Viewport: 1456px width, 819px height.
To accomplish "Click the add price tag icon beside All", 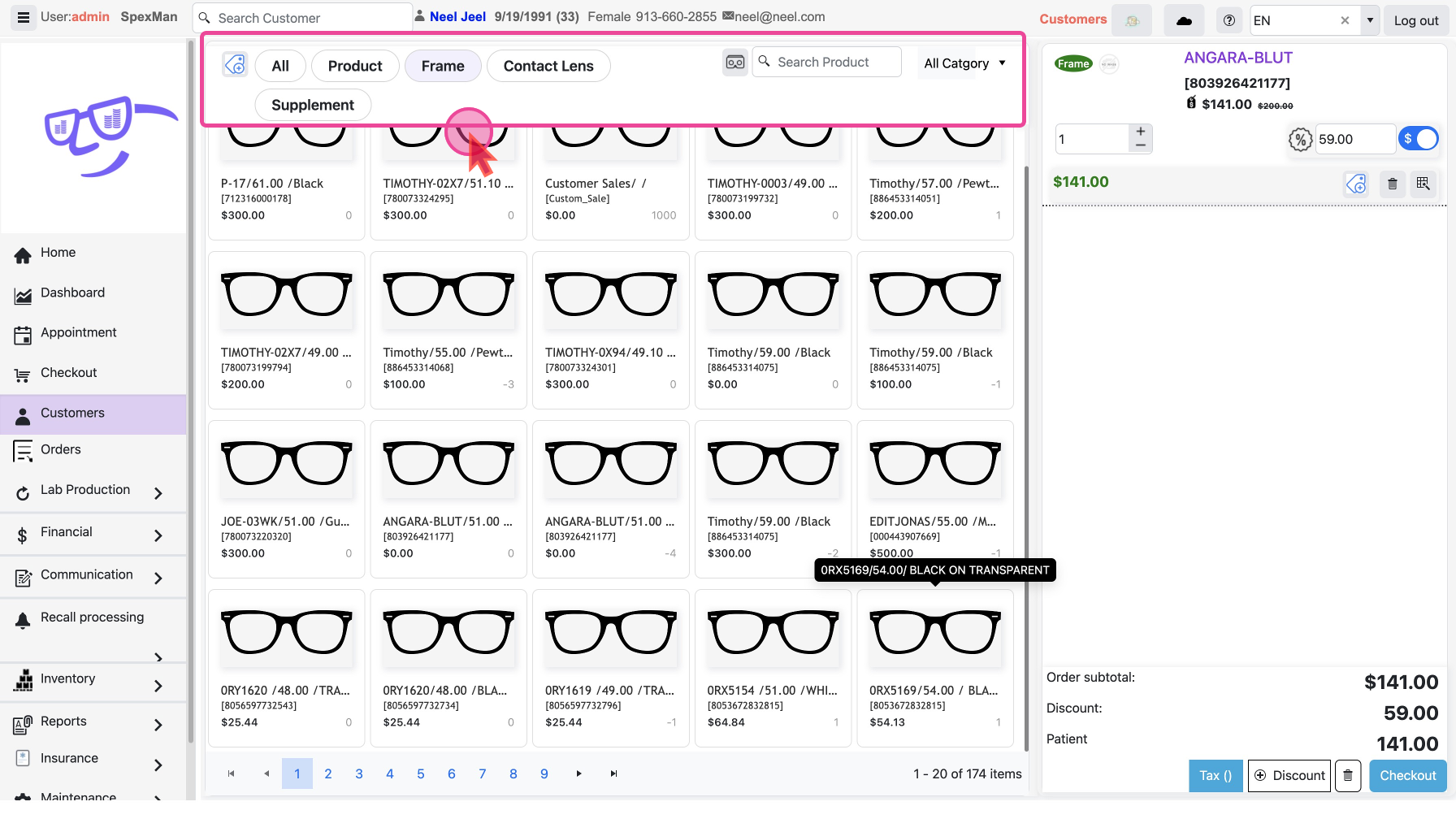I will coord(235,65).
